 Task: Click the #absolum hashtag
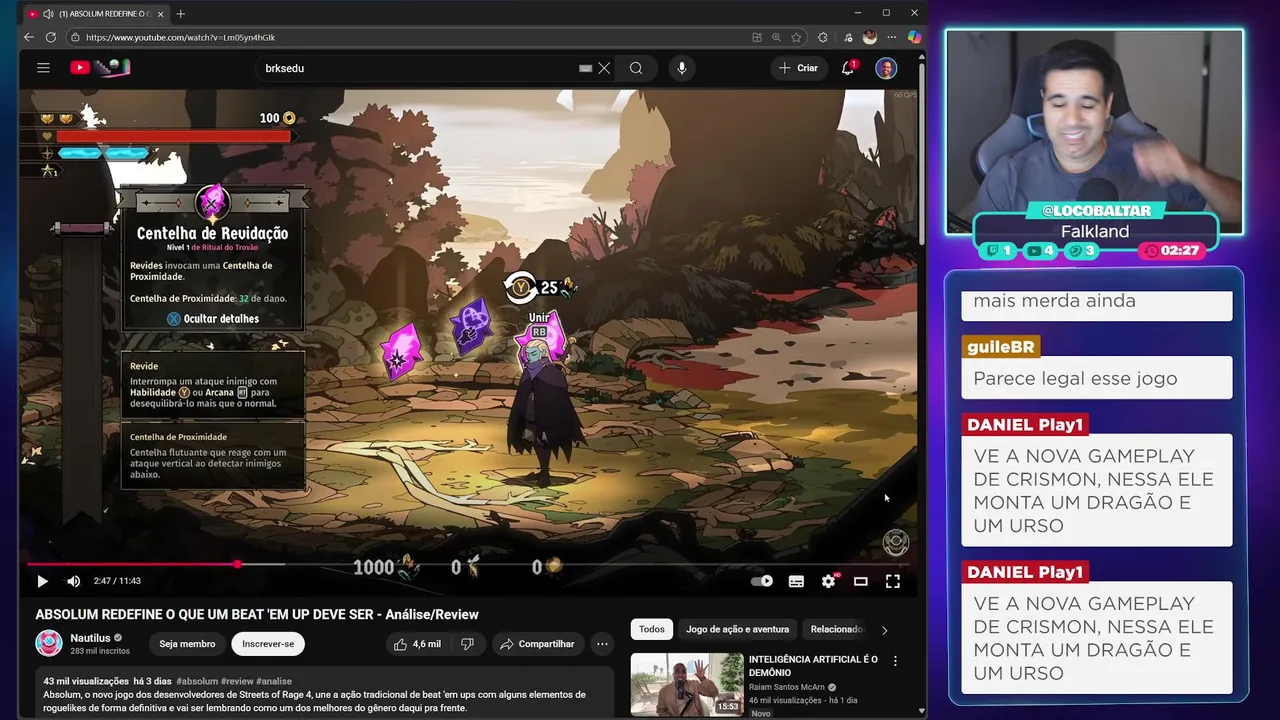[197, 681]
